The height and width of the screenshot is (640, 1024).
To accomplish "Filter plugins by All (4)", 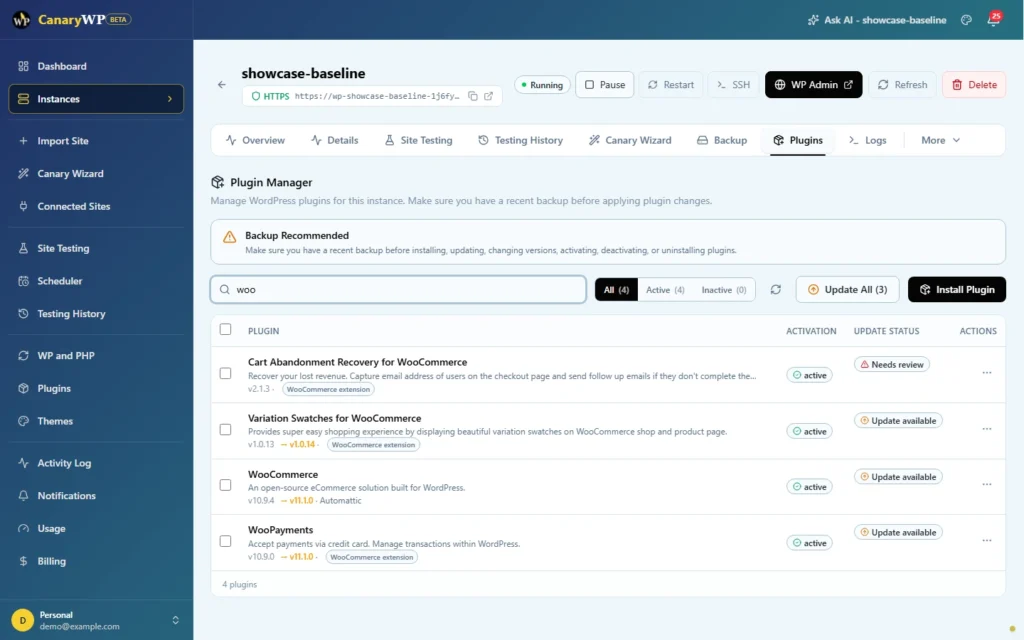I will click(x=616, y=289).
